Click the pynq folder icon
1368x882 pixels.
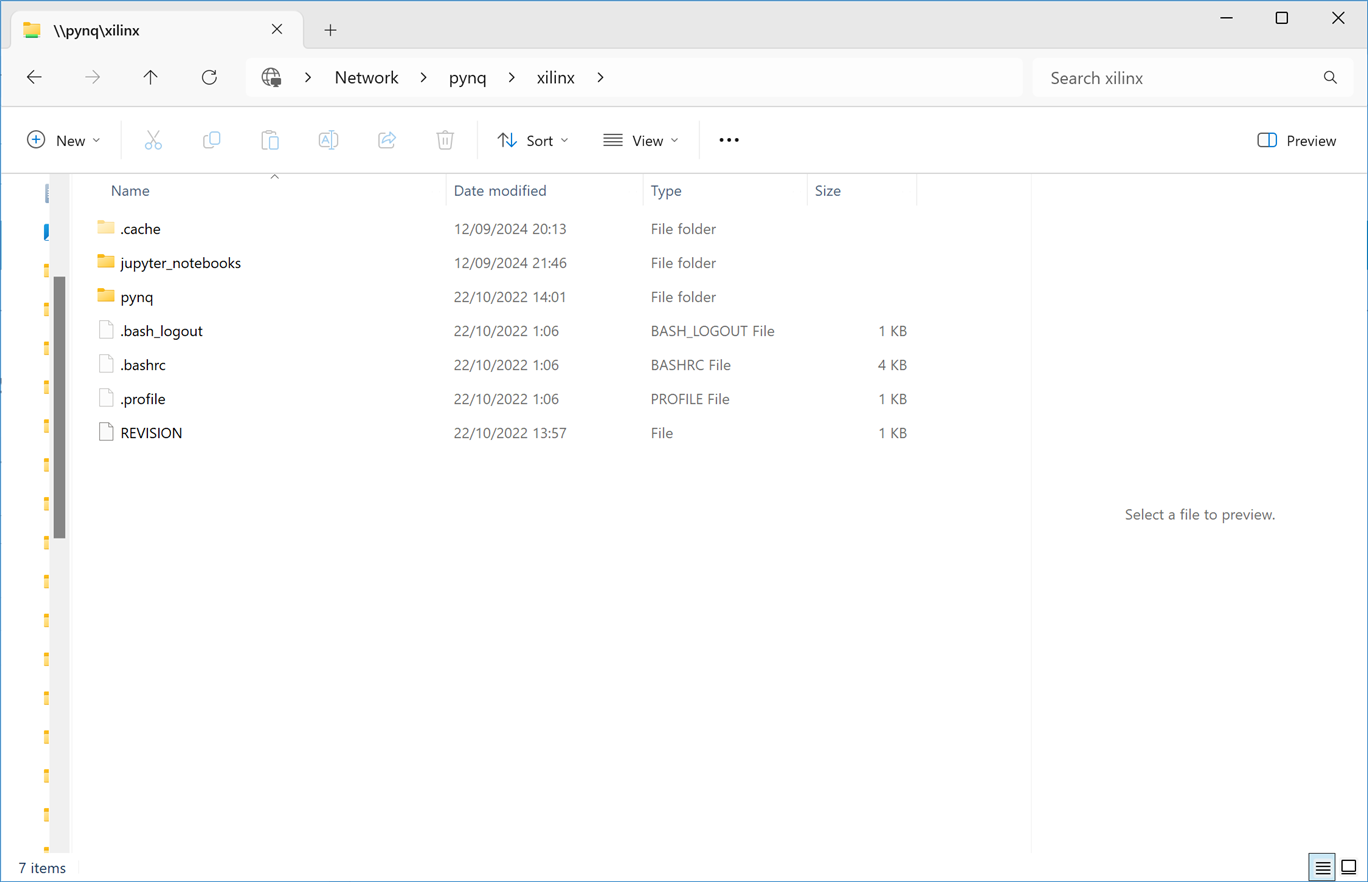[x=106, y=296]
